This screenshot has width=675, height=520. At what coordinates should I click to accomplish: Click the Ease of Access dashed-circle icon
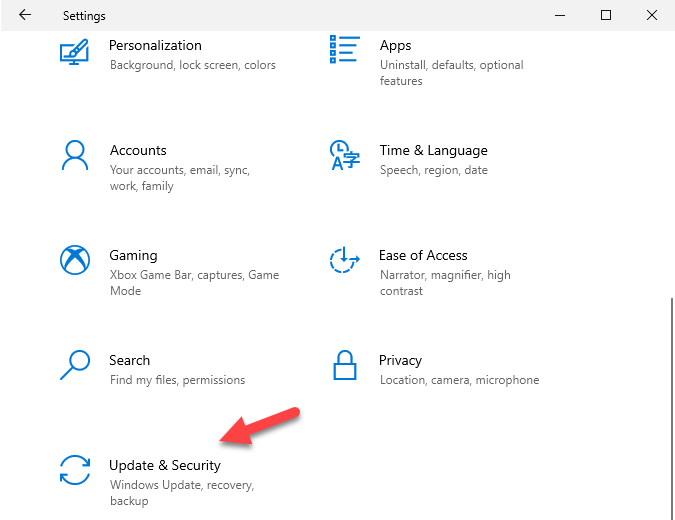tap(344, 260)
